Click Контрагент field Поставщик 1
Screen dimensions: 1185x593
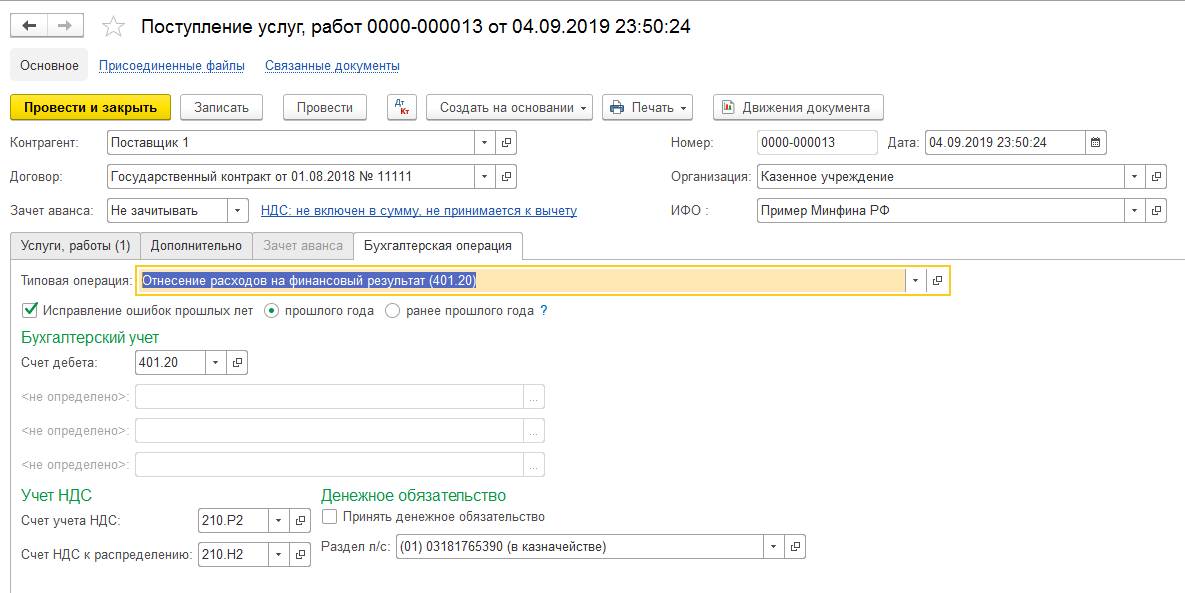click(291, 142)
